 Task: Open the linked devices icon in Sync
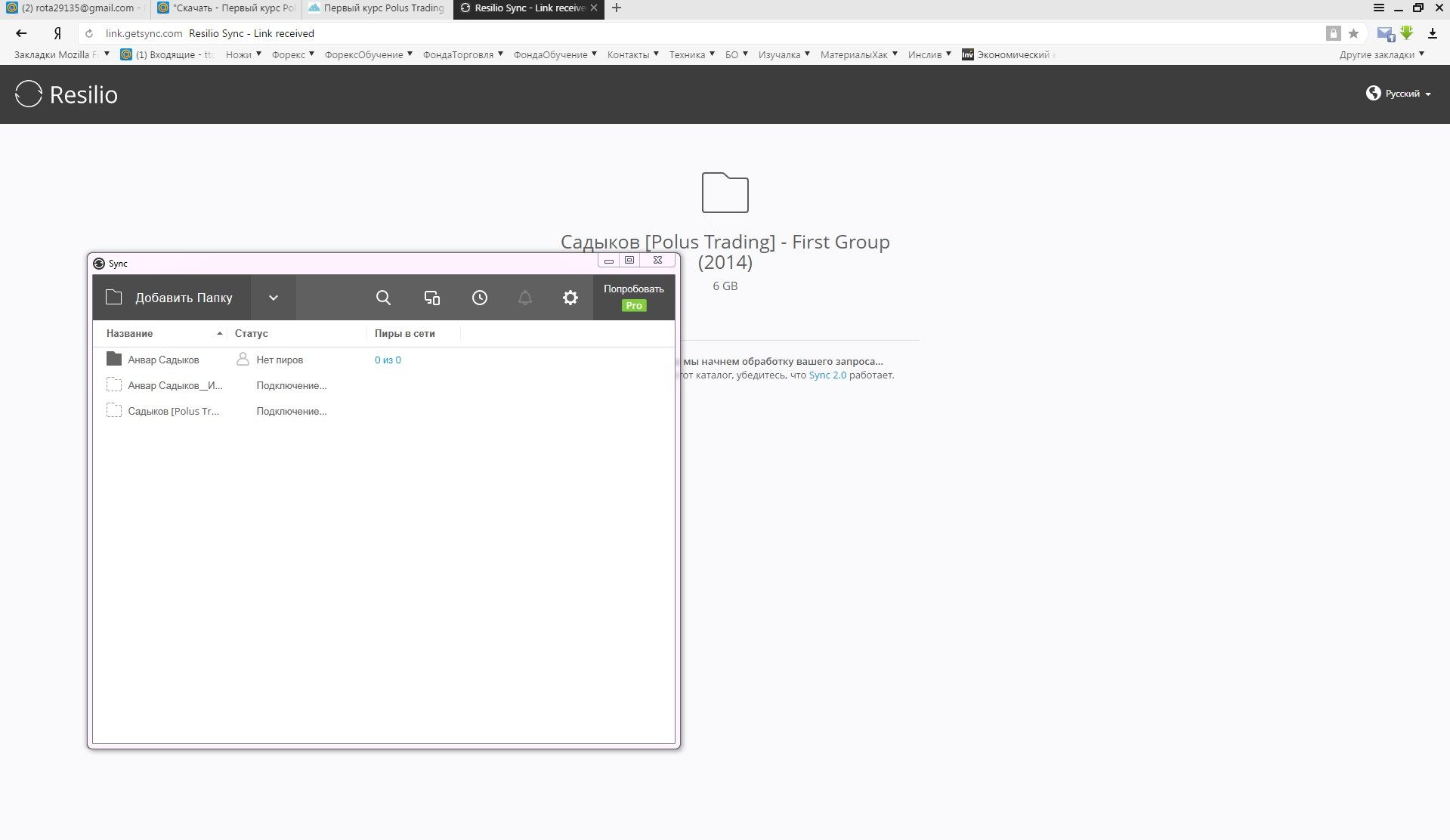pyautogui.click(x=431, y=298)
